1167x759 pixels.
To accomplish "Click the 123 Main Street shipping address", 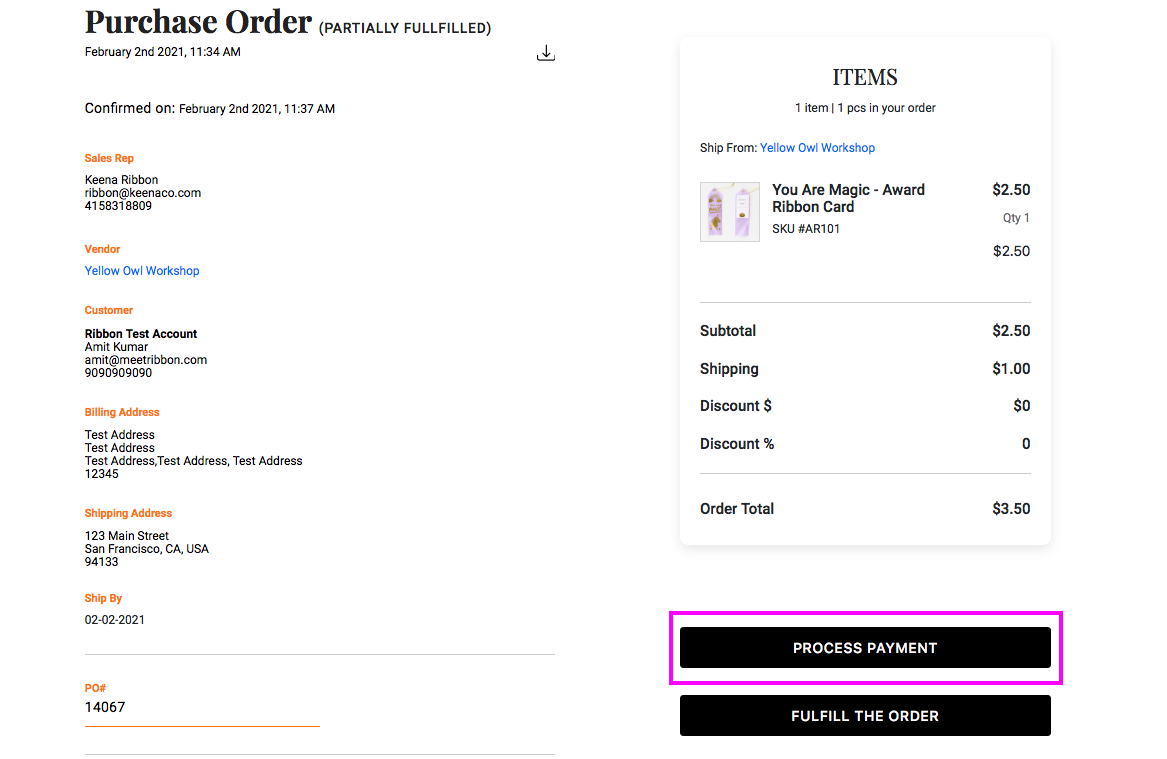I will tap(127, 536).
